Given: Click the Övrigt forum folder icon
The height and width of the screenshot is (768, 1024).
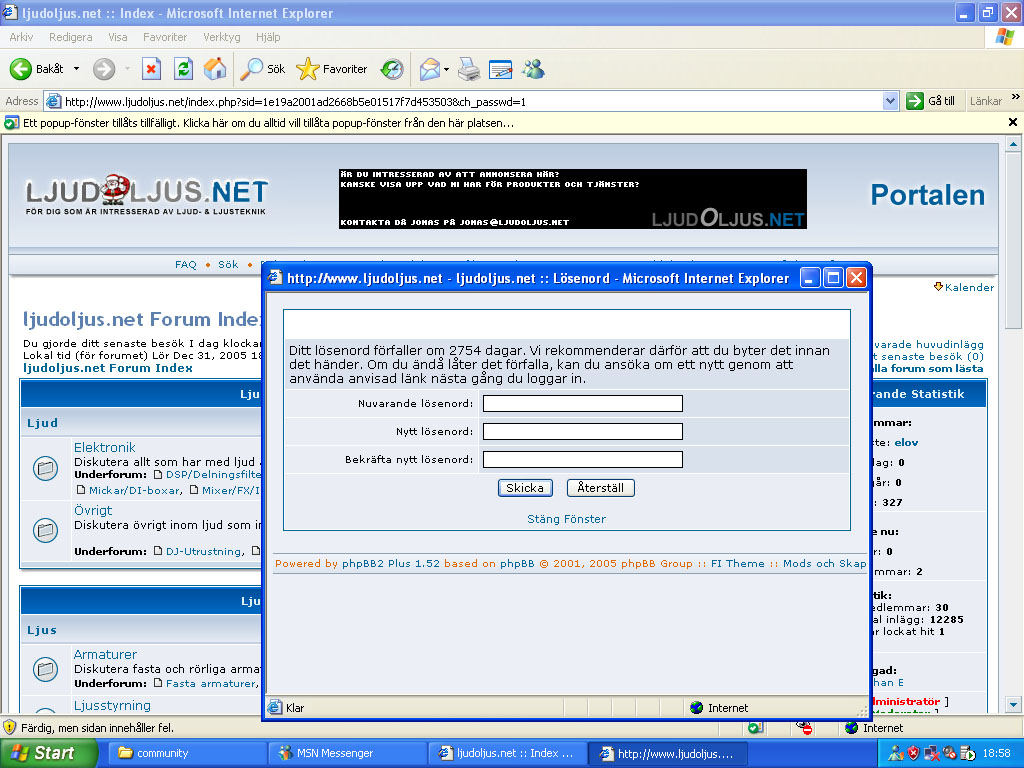Looking at the screenshot, I should (46, 530).
